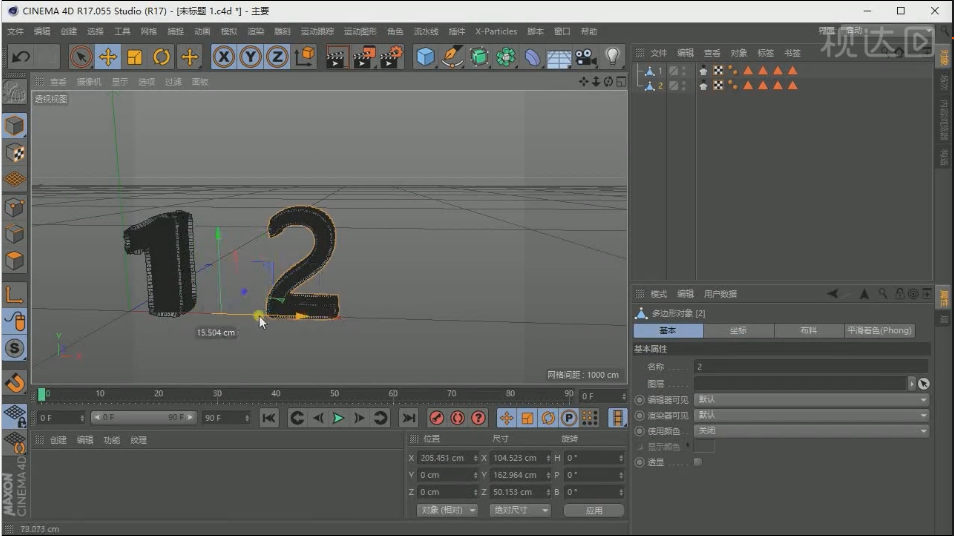Click the Undo arrow icon
Image resolution: width=954 pixels, height=536 pixels.
coord(21,57)
